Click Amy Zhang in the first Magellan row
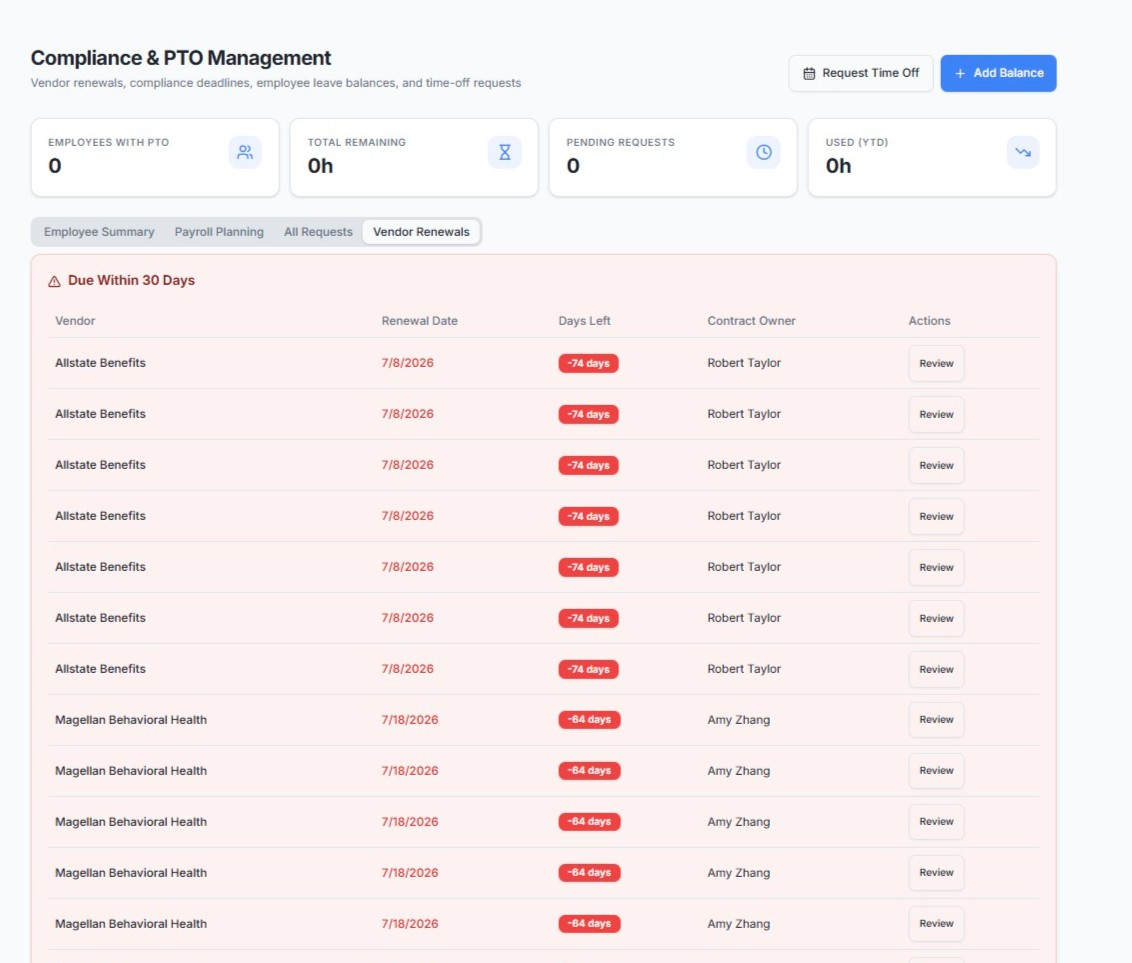1132x963 pixels. click(739, 720)
